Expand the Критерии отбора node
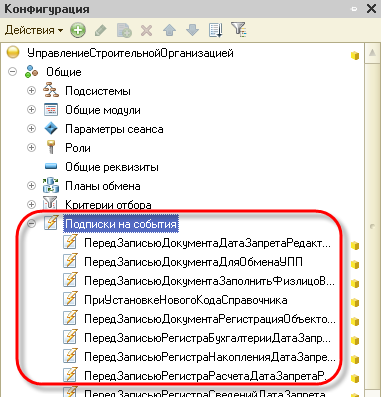 (31, 204)
